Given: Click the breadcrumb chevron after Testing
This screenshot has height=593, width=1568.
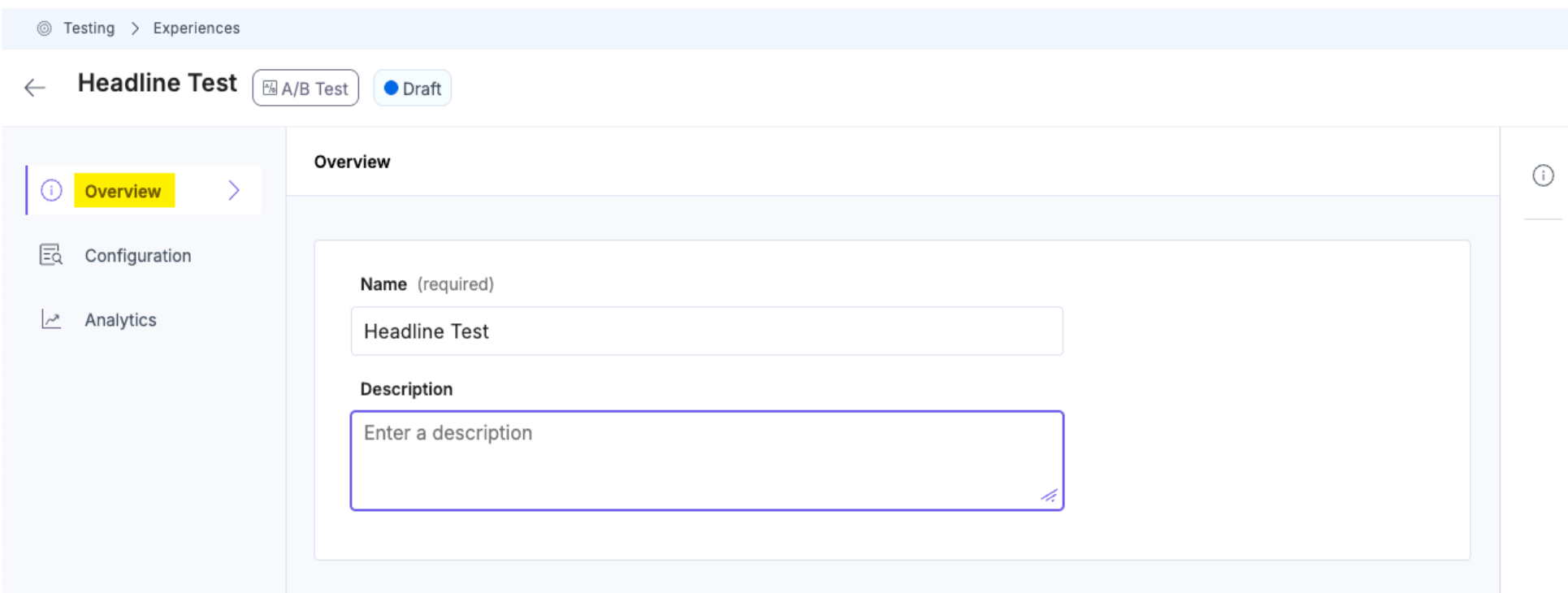Looking at the screenshot, I should (135, 28).
